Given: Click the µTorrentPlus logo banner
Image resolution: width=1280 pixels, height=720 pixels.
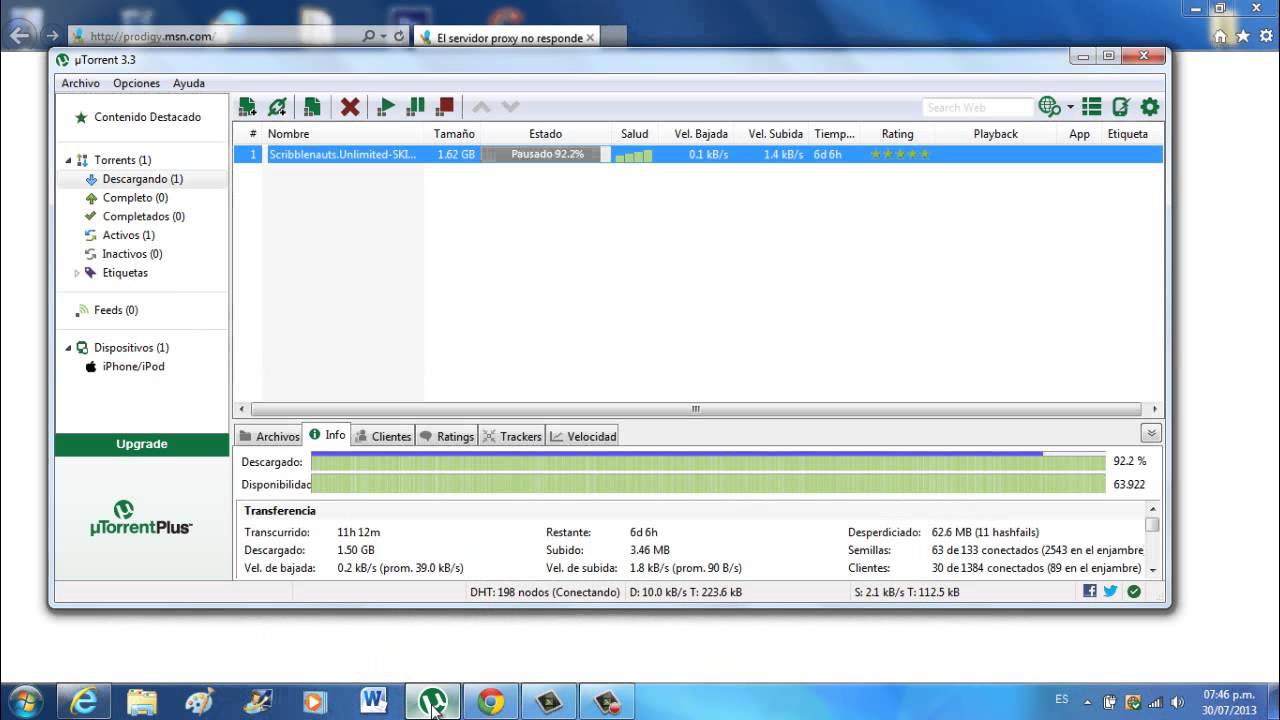Looking at the screenshot, I should coord(141,518).
